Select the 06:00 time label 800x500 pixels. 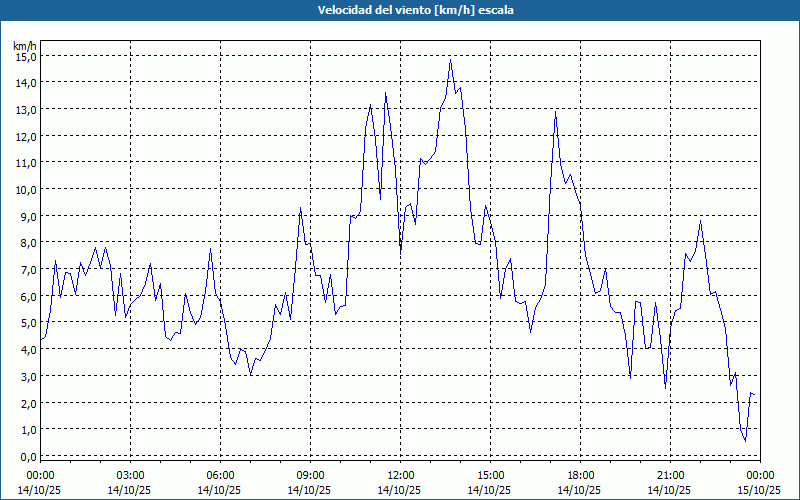220,475
